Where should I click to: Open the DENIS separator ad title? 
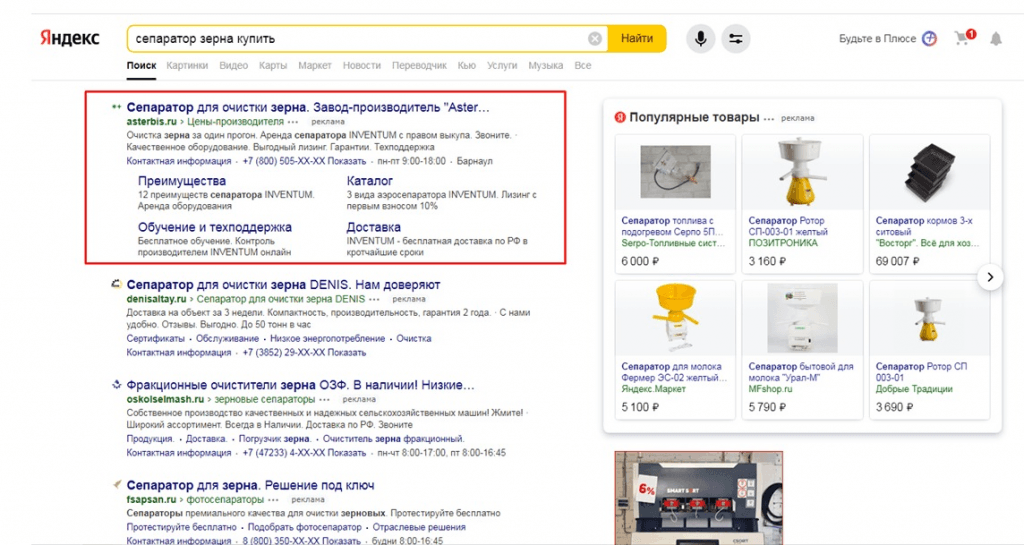283,285
